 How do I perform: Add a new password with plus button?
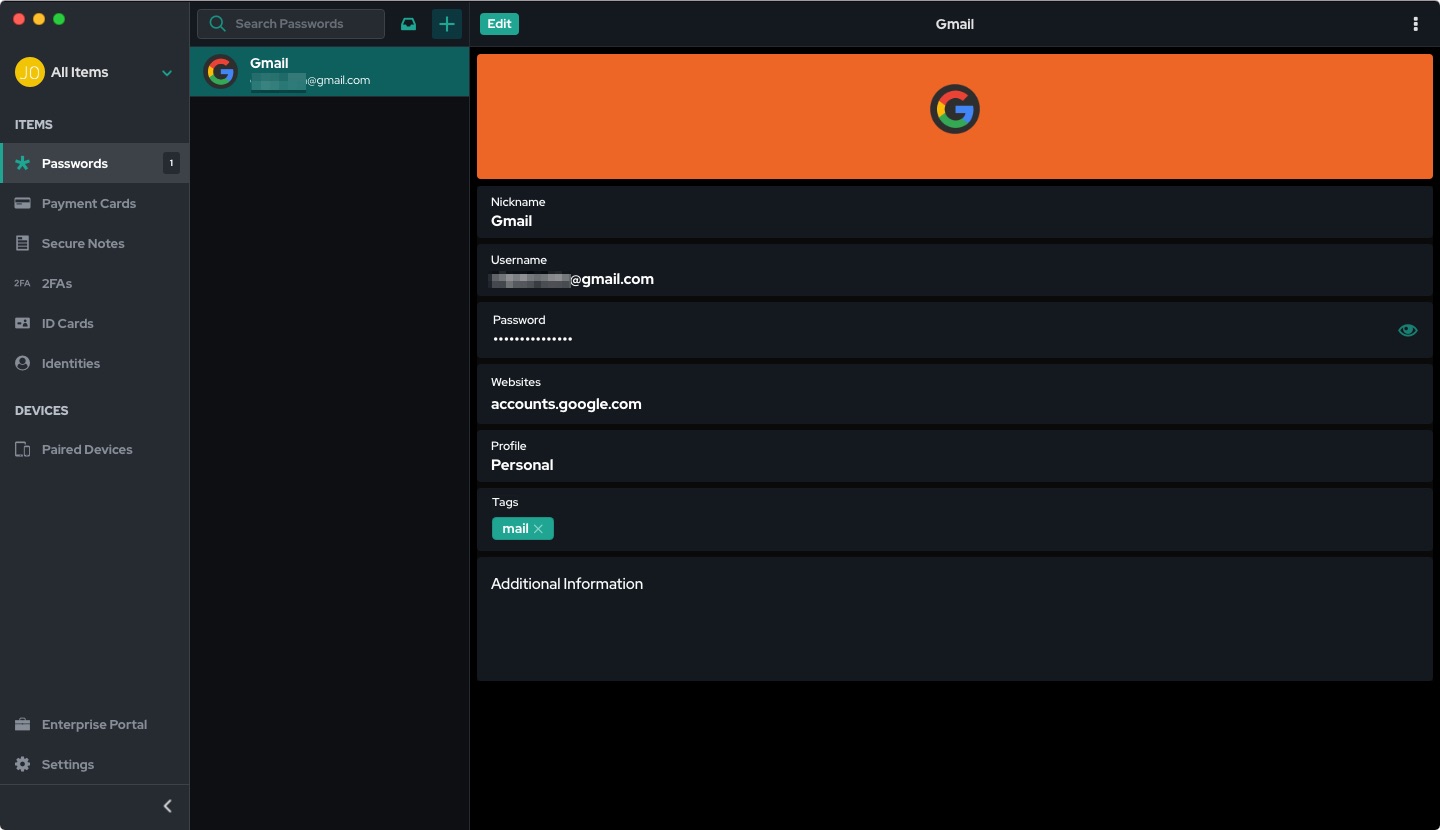(447, 24)
